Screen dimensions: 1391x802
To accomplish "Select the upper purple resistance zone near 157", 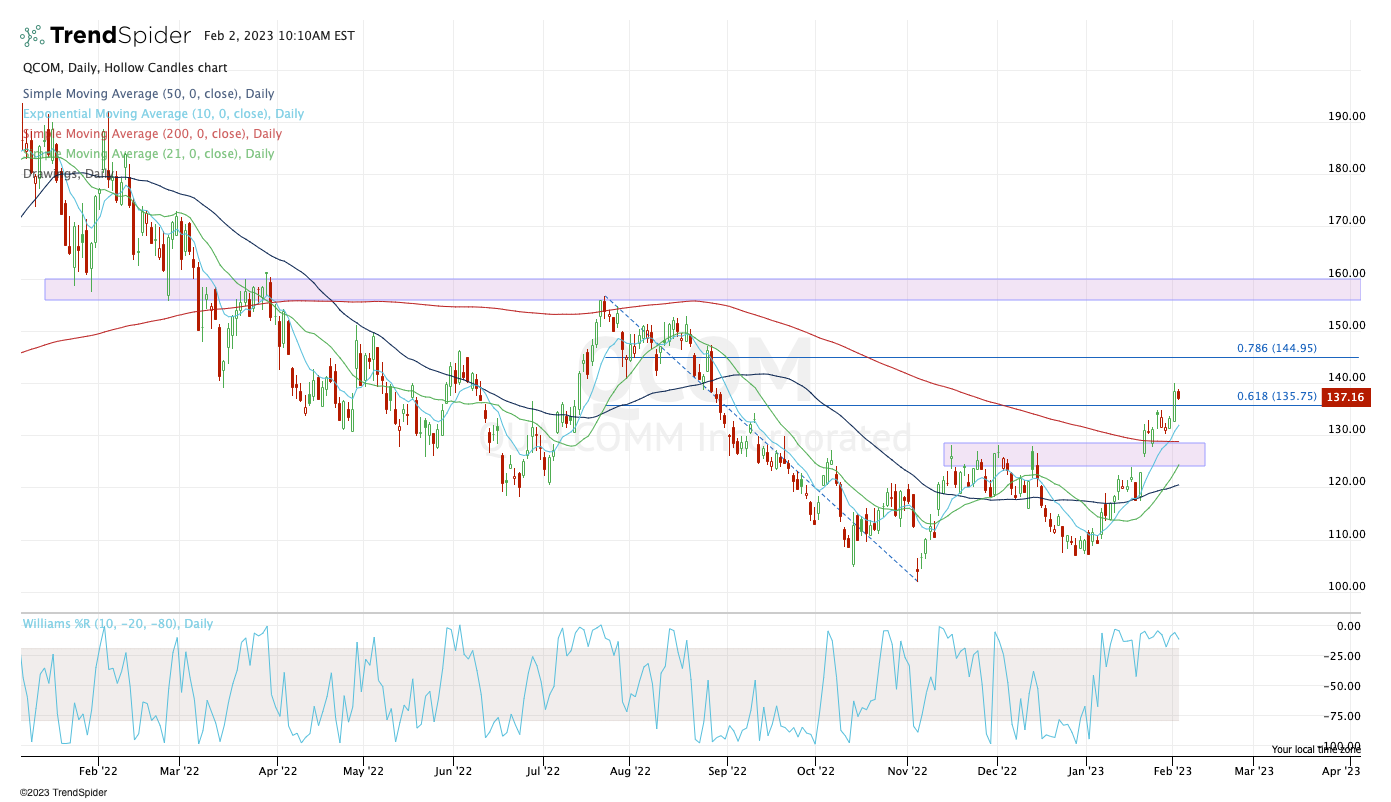I will 700,289.
